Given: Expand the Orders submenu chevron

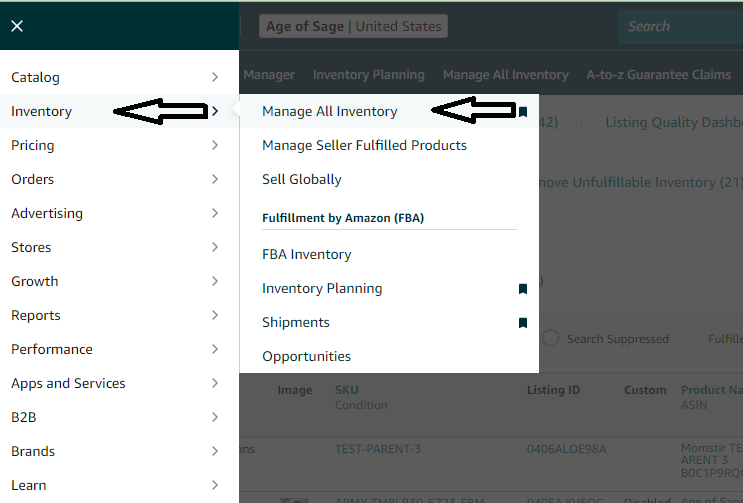Looking at the screenshot, I should point(215,180).
